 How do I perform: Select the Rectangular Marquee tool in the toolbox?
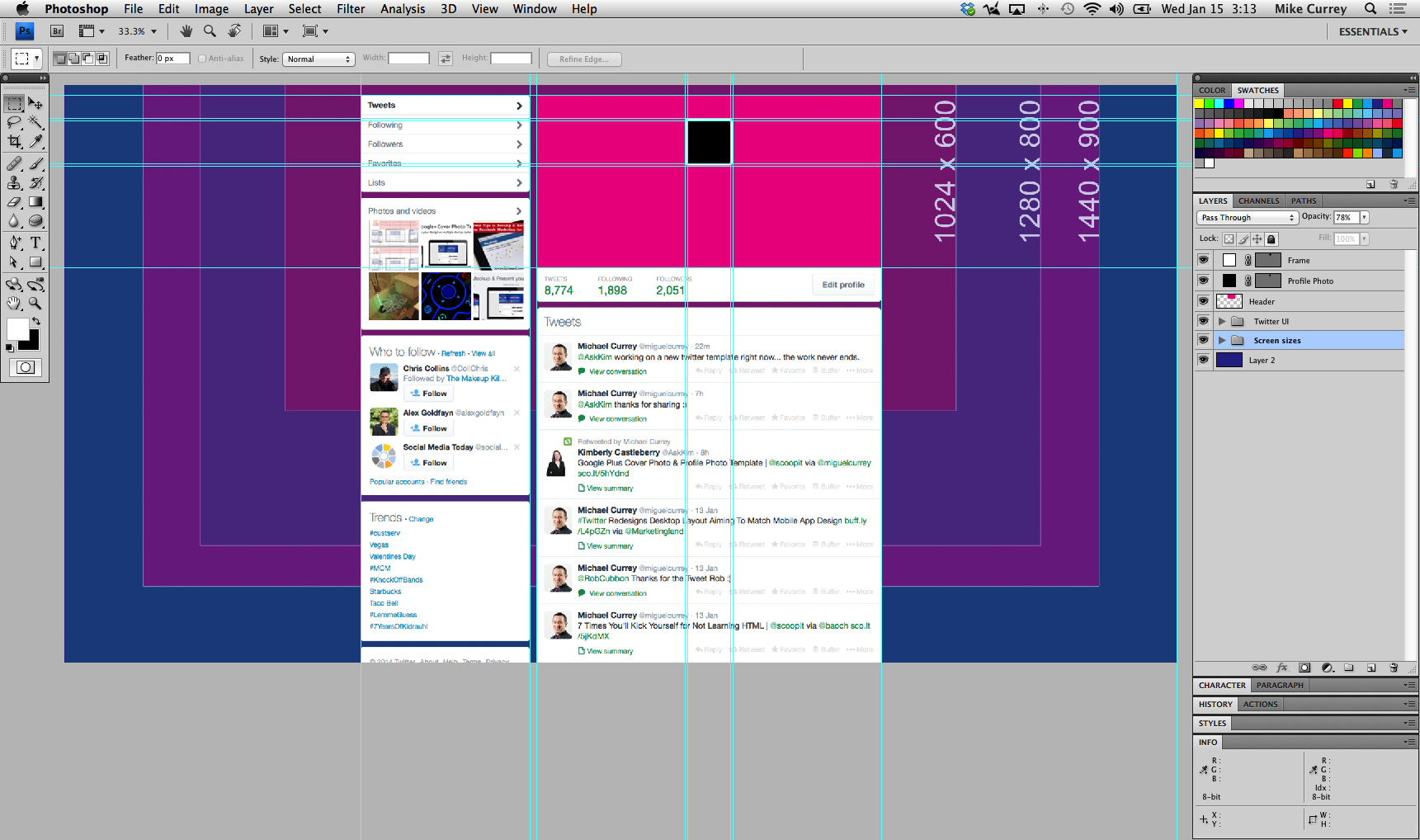click(x=14, y=104)
